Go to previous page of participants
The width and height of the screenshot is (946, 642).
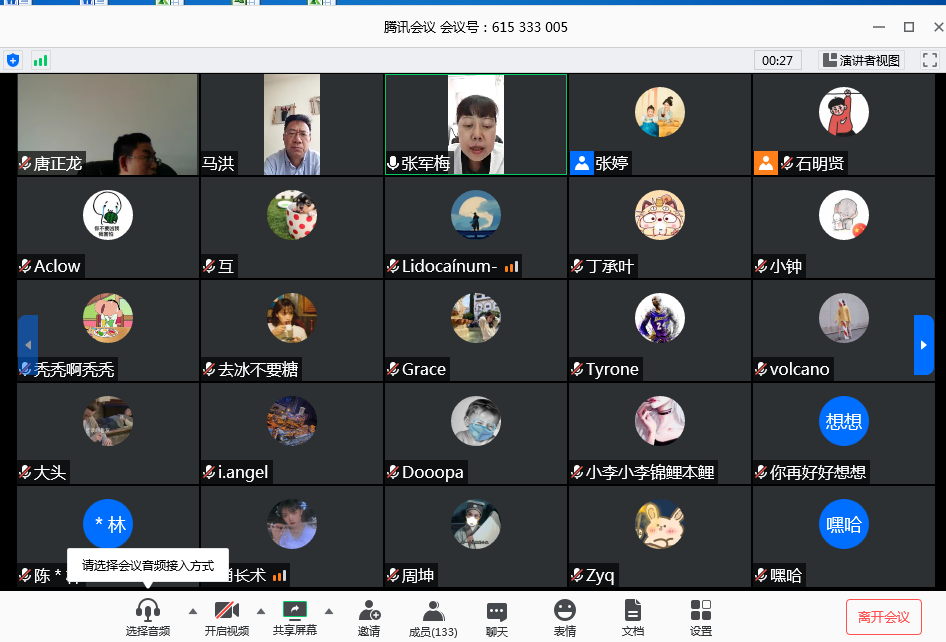click(28, 345)
